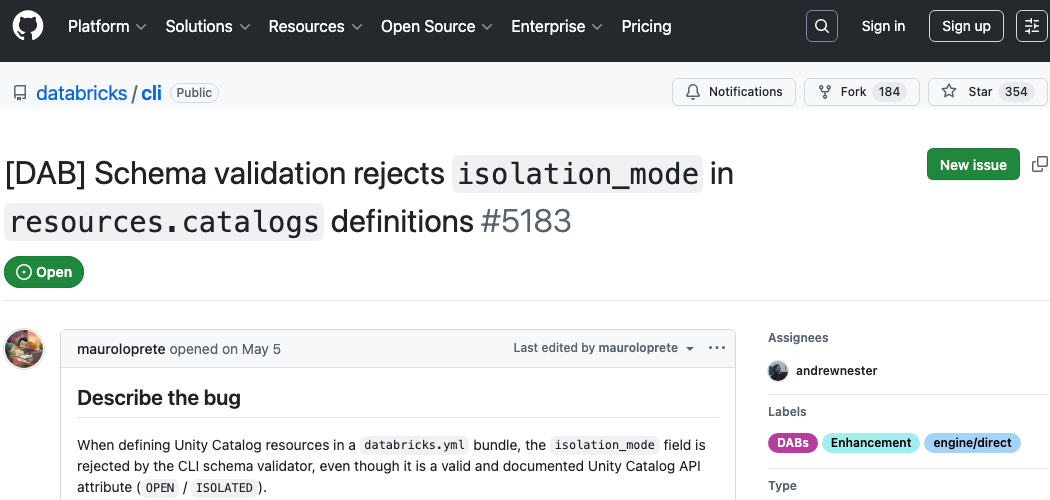Click resources.catalogs in the issue title
Screen dimensions: 1050x500
pyautogui.click(x=164, y=222)
